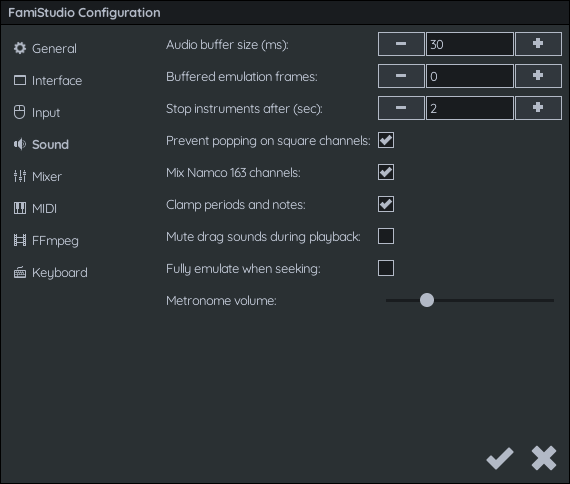Enable mute drag sounds during playback
570x484 pixels.
386,236
